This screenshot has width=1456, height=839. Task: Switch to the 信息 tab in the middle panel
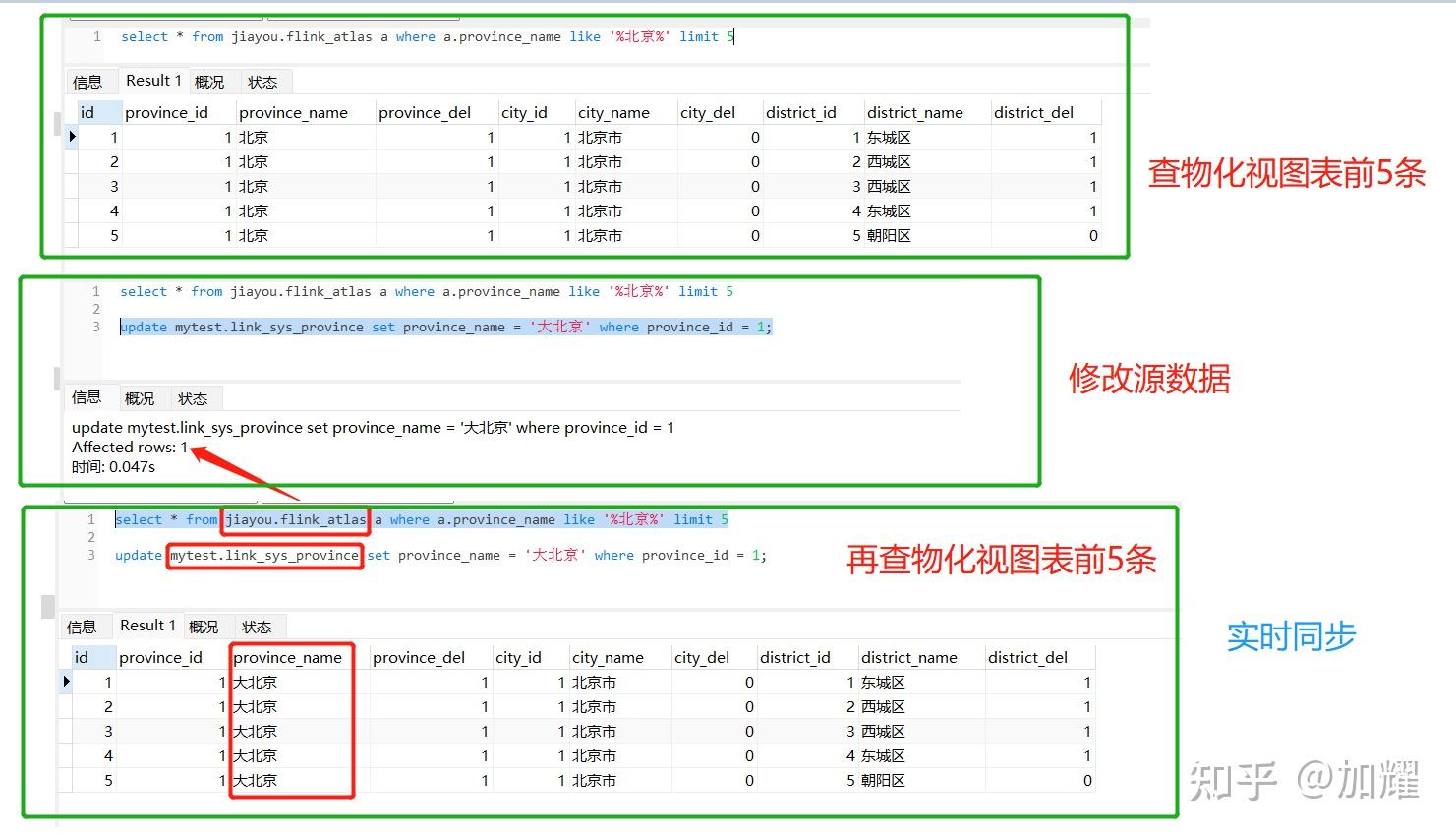[x=87, y=397]
